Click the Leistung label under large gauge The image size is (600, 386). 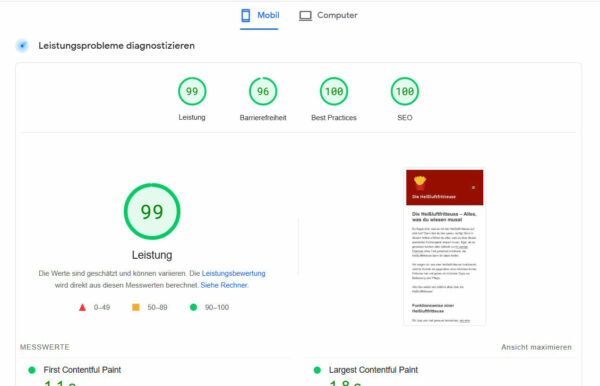tap(152, 255)
